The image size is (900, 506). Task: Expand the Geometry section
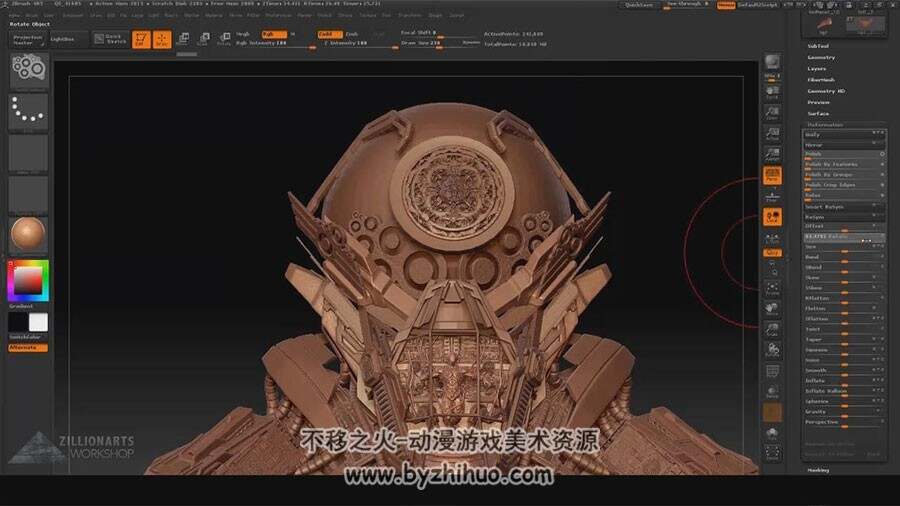pos(821,57)
